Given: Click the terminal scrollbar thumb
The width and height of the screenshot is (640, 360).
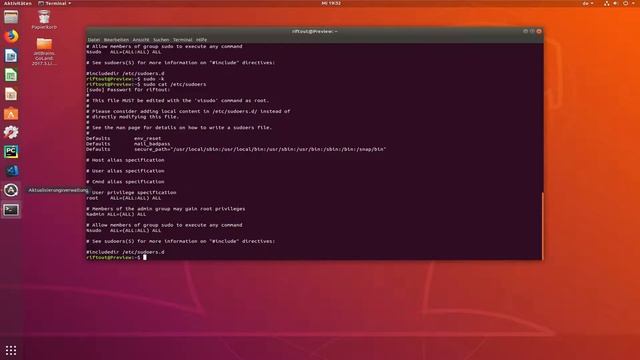Looking at the screenshot, I should (542, 225).
